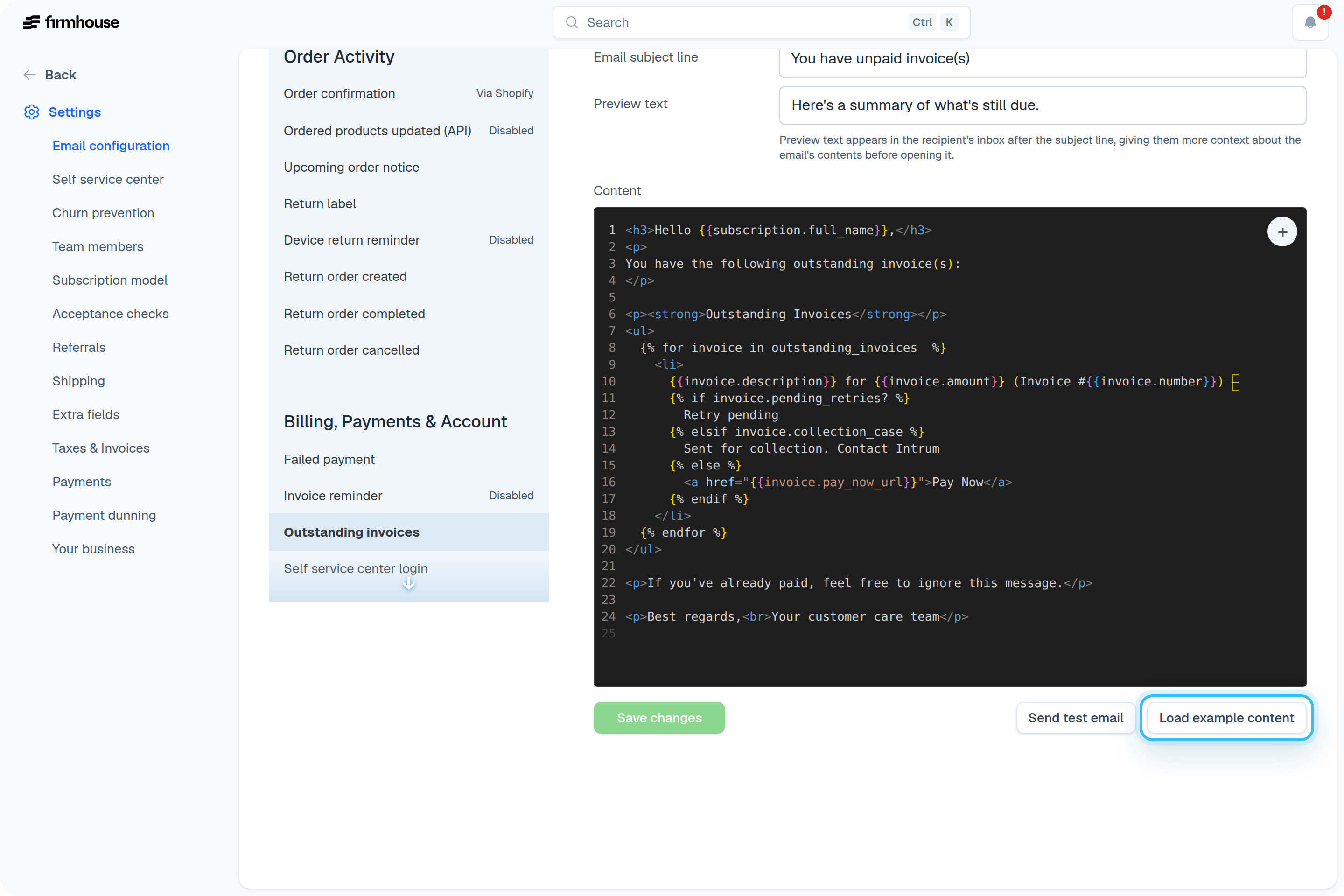Select Return order created template
The height and width of the screenshot is (896, 1344).
click(409, 277)
